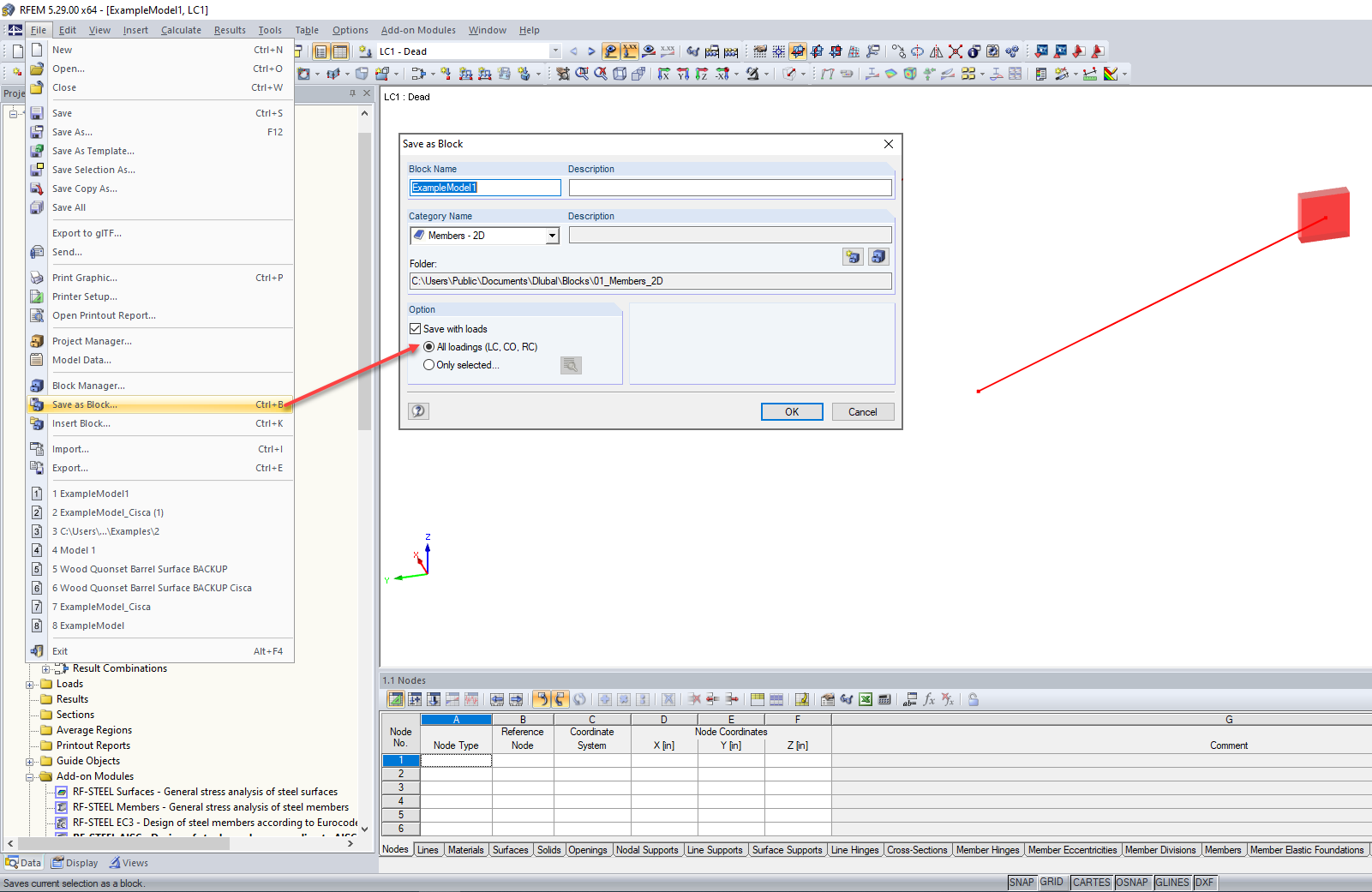Click Cancel in the Save as Block dialog
The width and height of the screenshot is (1372, 892).
pos(862,411)
